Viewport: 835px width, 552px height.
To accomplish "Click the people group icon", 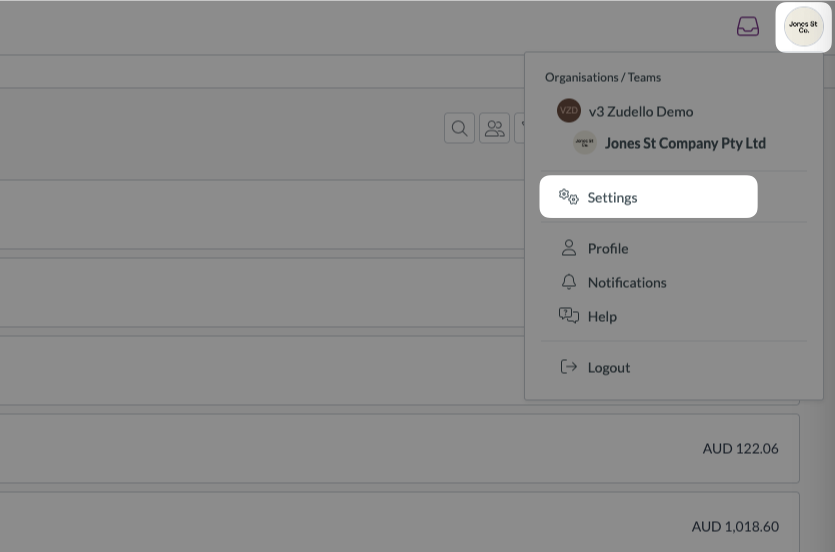I will coord(494,128).
